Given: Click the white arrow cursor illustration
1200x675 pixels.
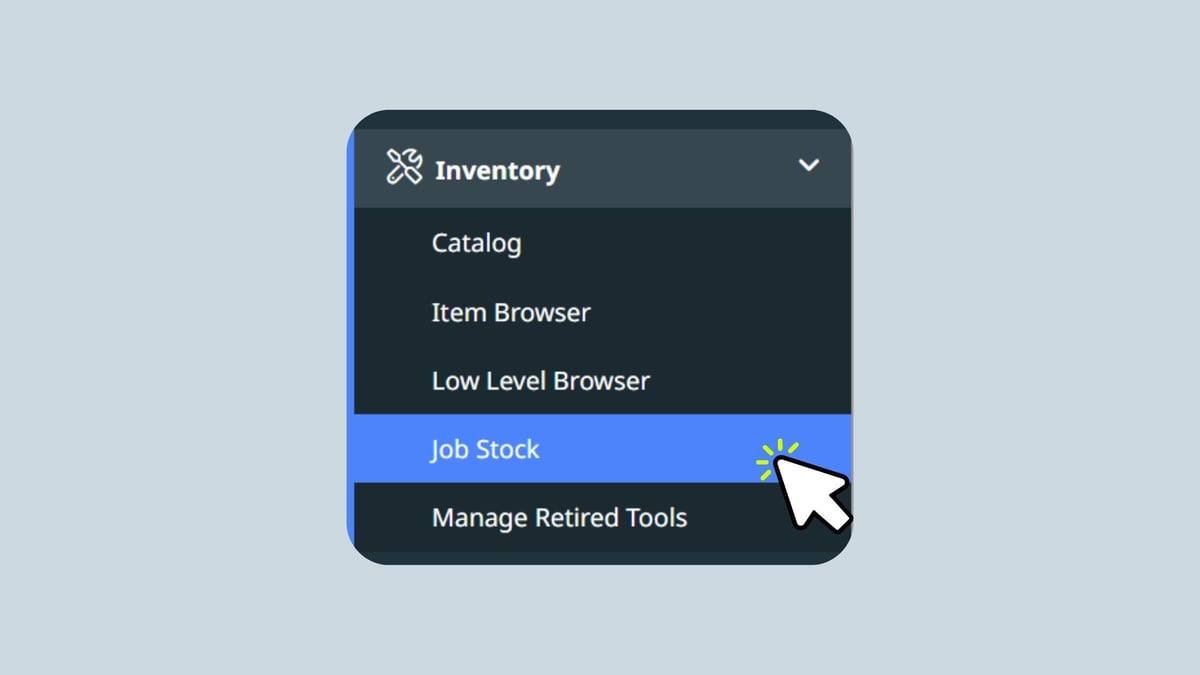Looking at the screenshot, I should pyautogui.click(x=810, y=493).
